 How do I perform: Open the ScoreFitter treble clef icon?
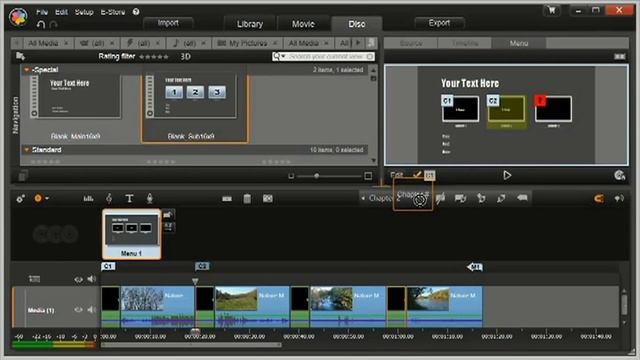pos(109,198)
